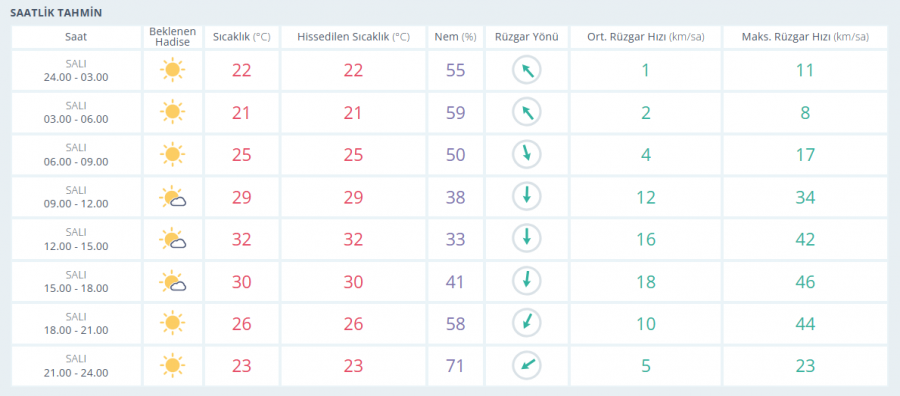This screenshot has height=396, width=900.
Task: Click the partly cloudy icon for 15.00 - 18.00
Action: [173, 282]
